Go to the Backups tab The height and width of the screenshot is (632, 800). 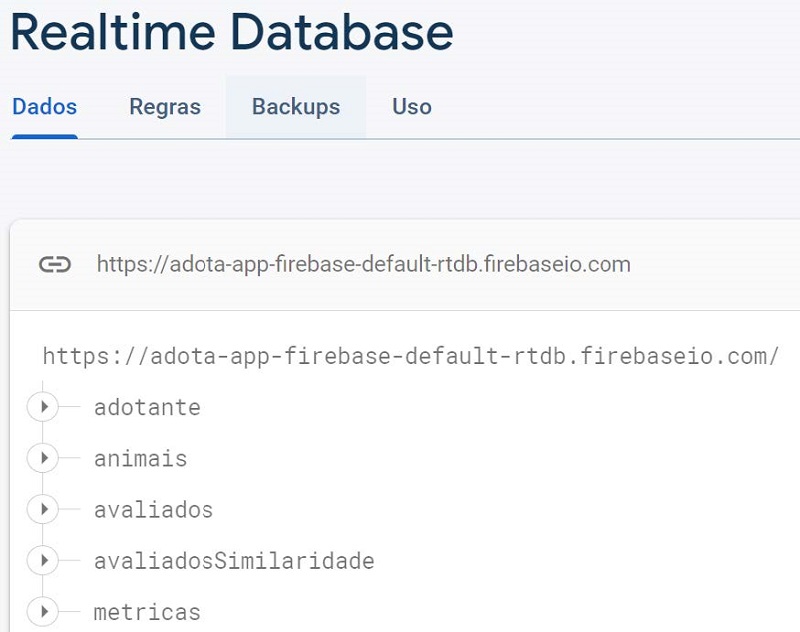pos(295,107)
